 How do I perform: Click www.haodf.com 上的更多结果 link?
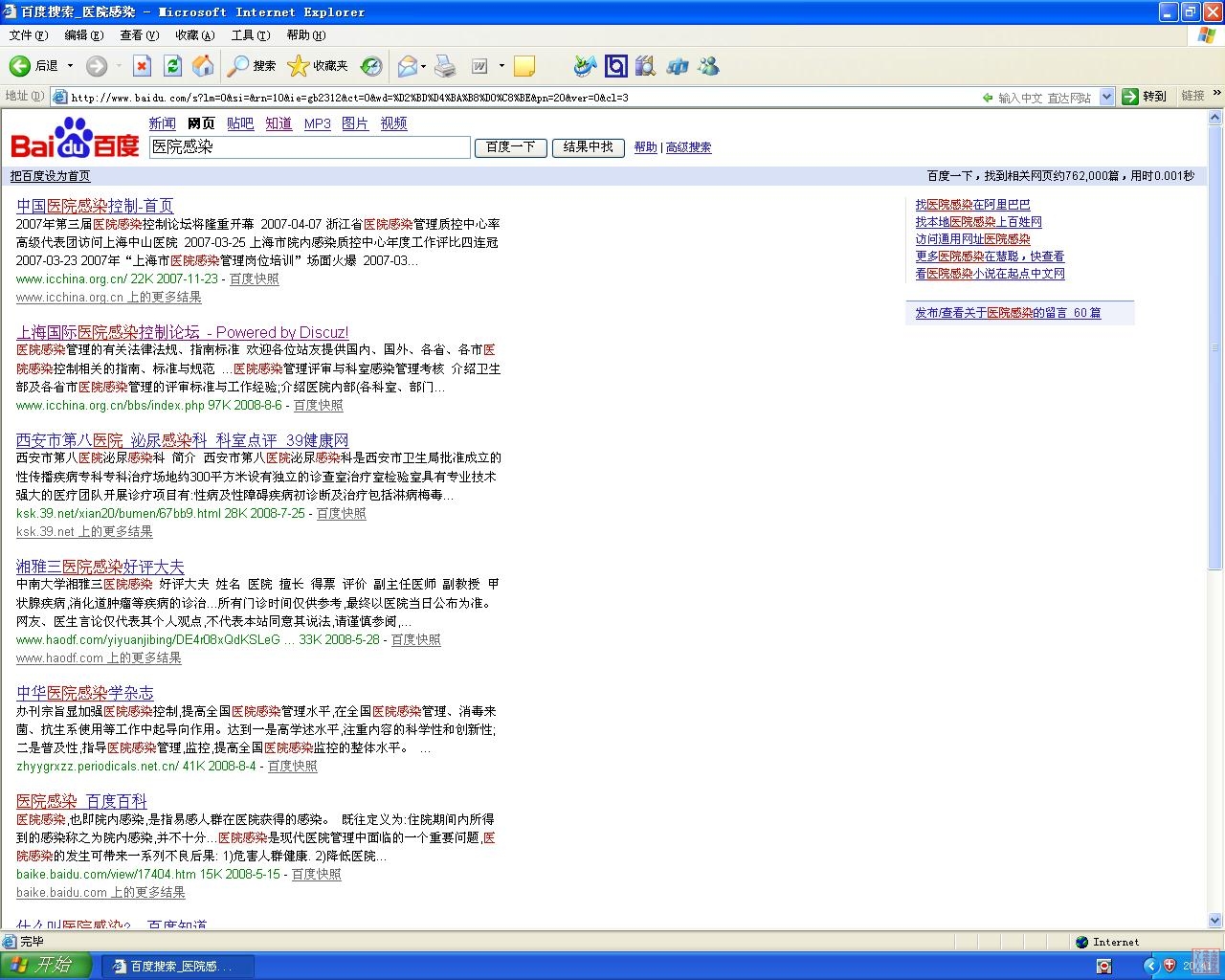pos(99,658)
